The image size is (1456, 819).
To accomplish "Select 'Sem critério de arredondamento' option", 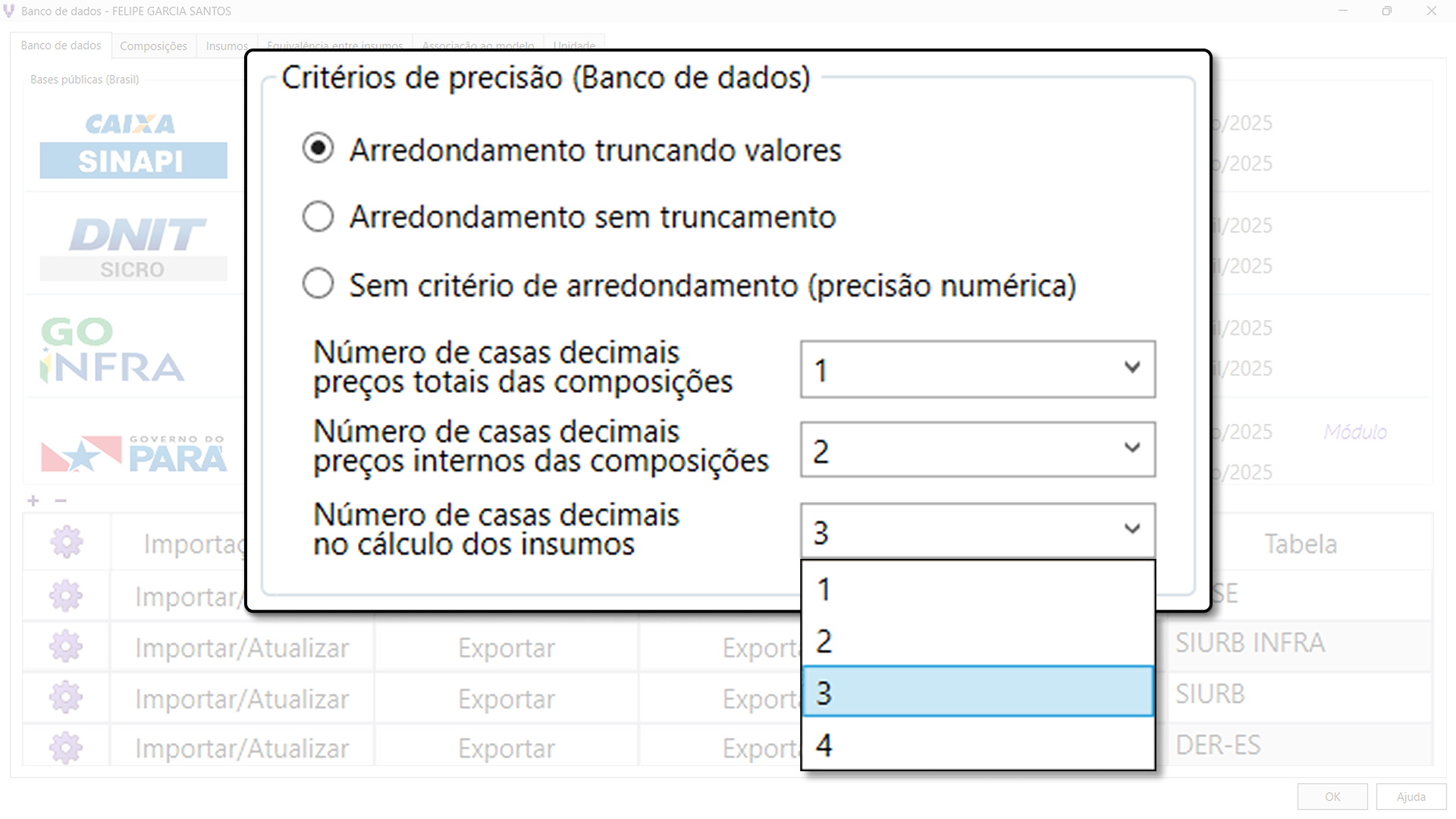I will pos(318,283).
